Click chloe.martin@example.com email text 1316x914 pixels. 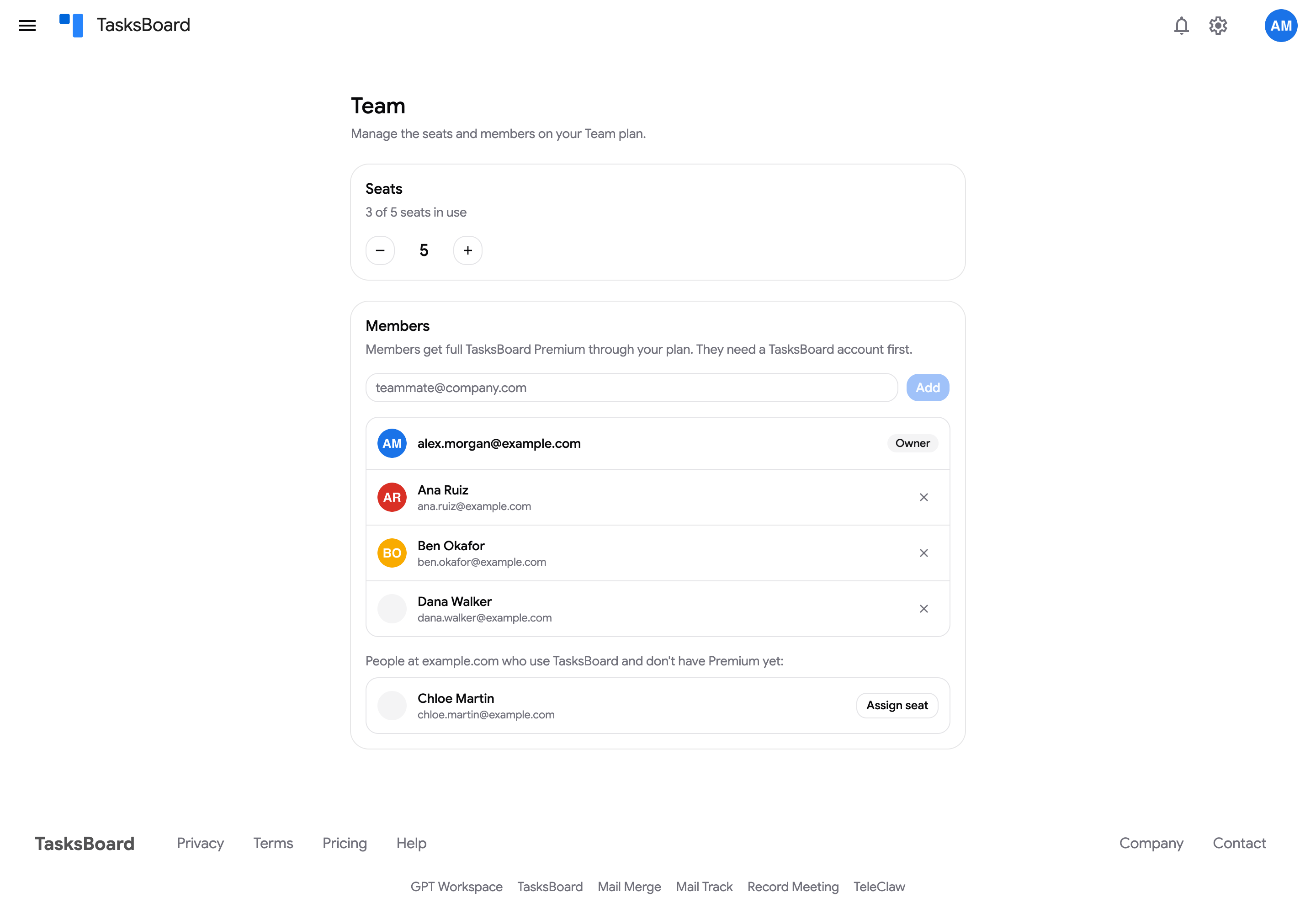(486, 715)
